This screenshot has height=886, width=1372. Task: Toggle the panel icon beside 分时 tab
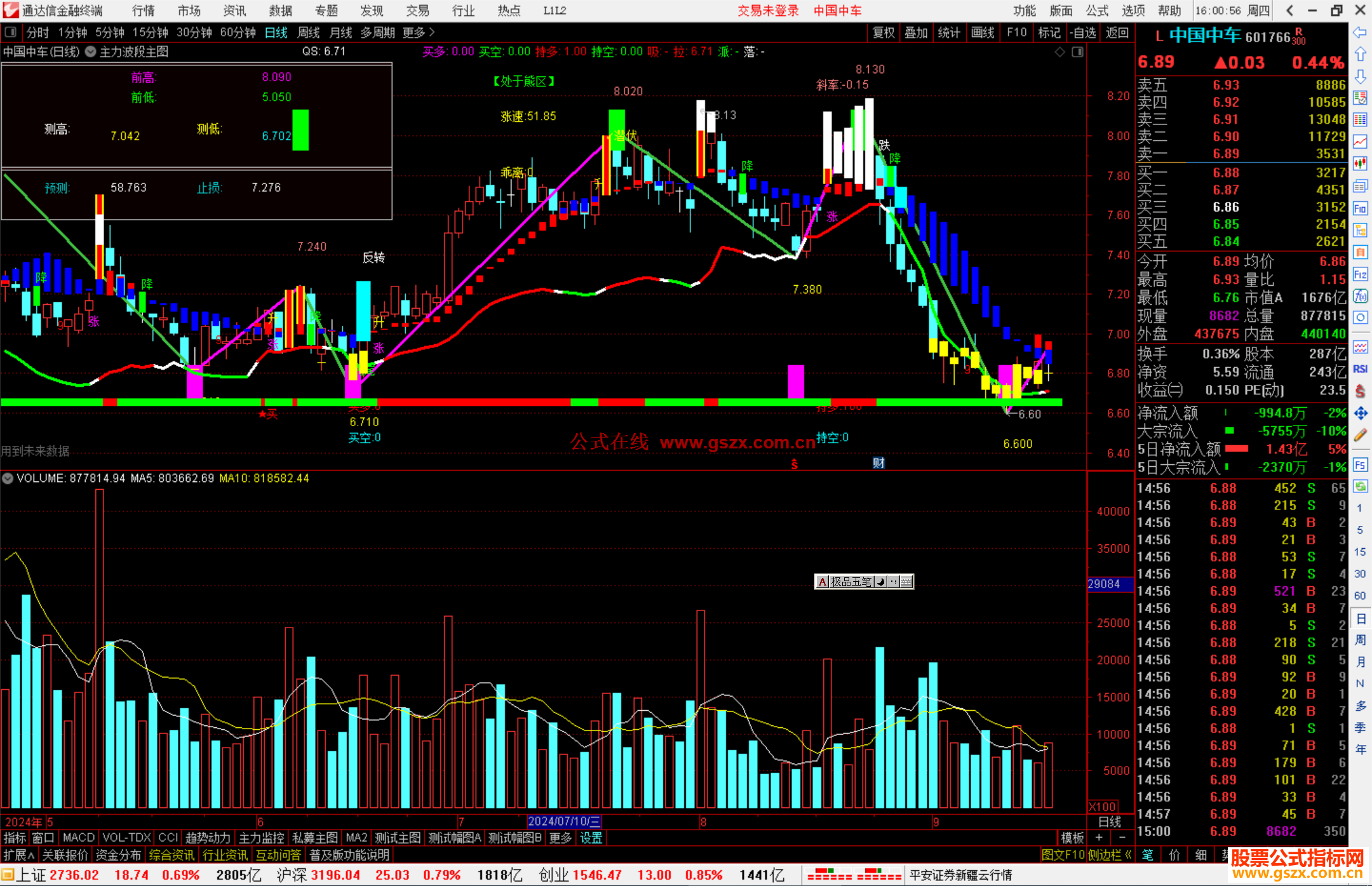[11, 32]
